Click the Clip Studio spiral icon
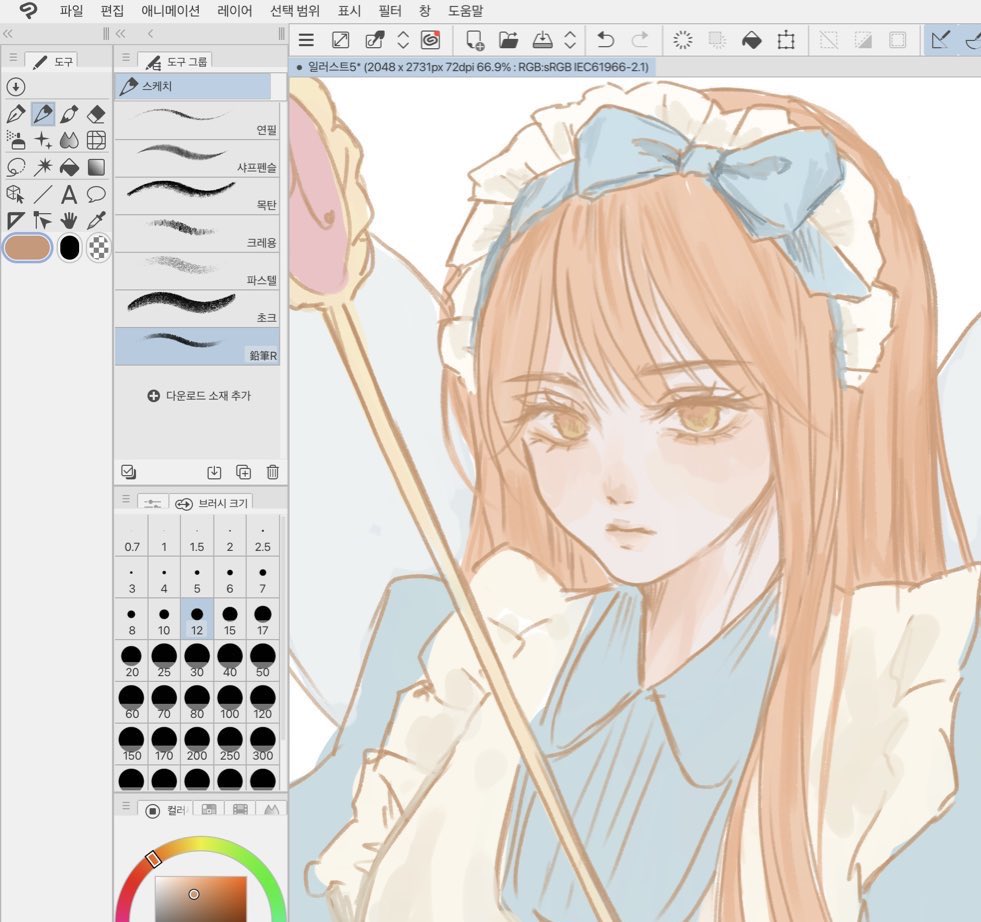The image size is (981, 922). coord(430,40)
